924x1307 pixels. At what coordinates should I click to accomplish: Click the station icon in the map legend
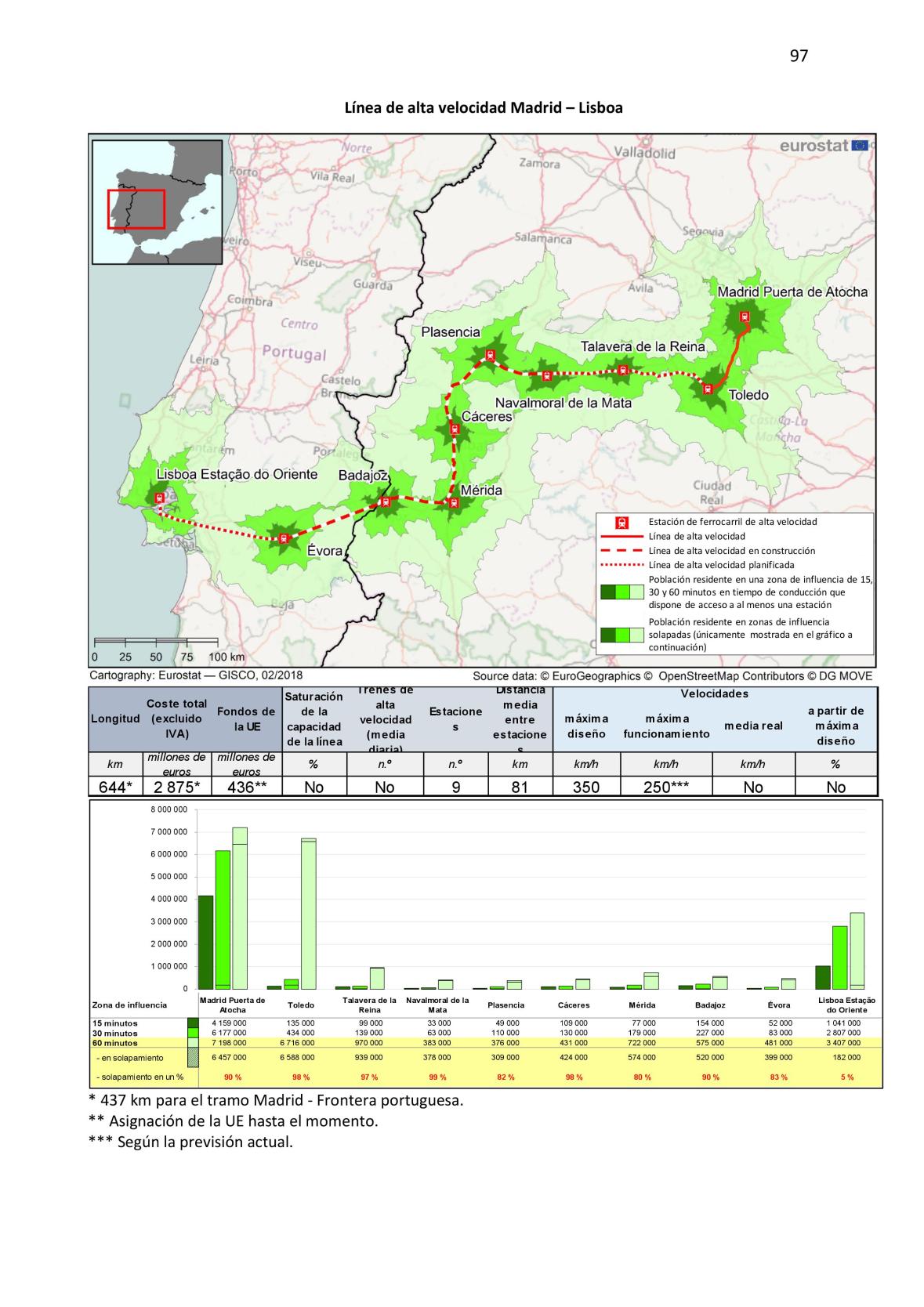coord(622,522)
